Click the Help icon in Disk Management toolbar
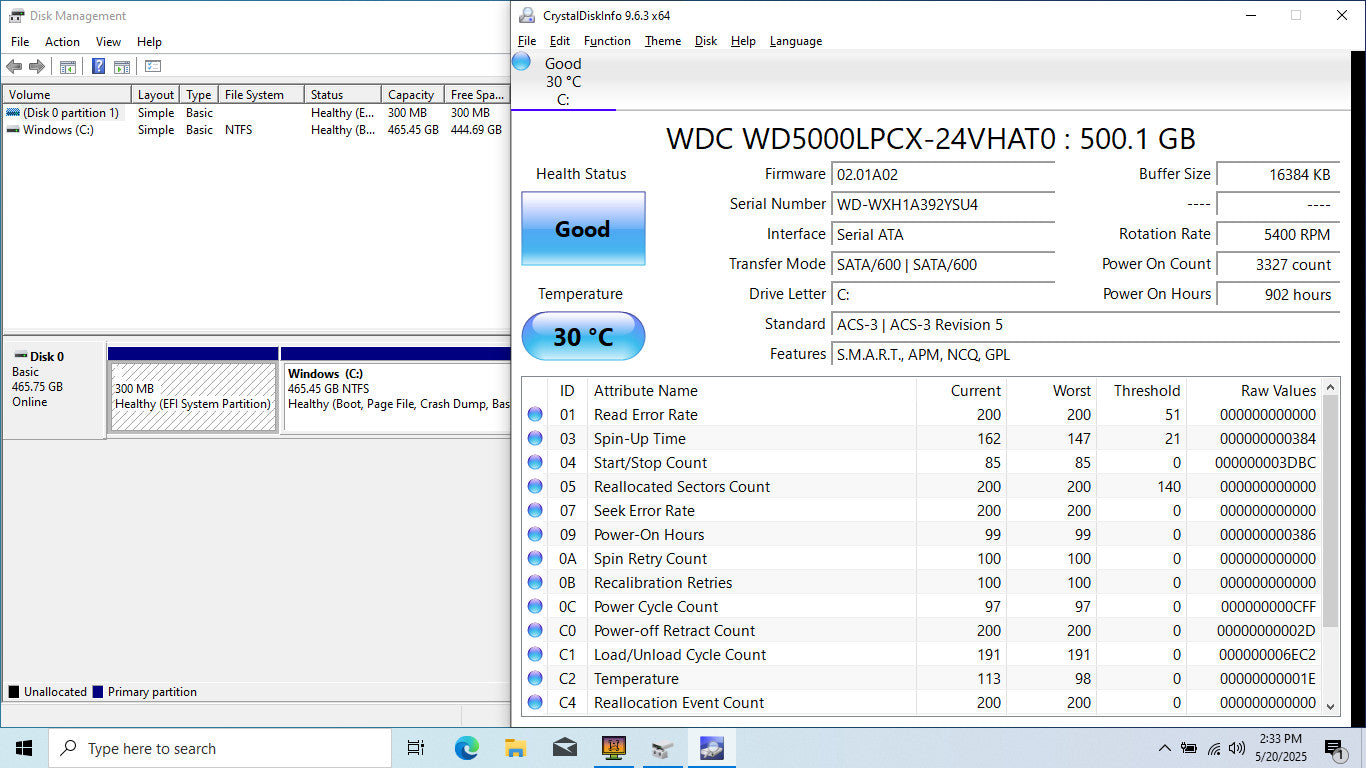 [x=98, y=67]
